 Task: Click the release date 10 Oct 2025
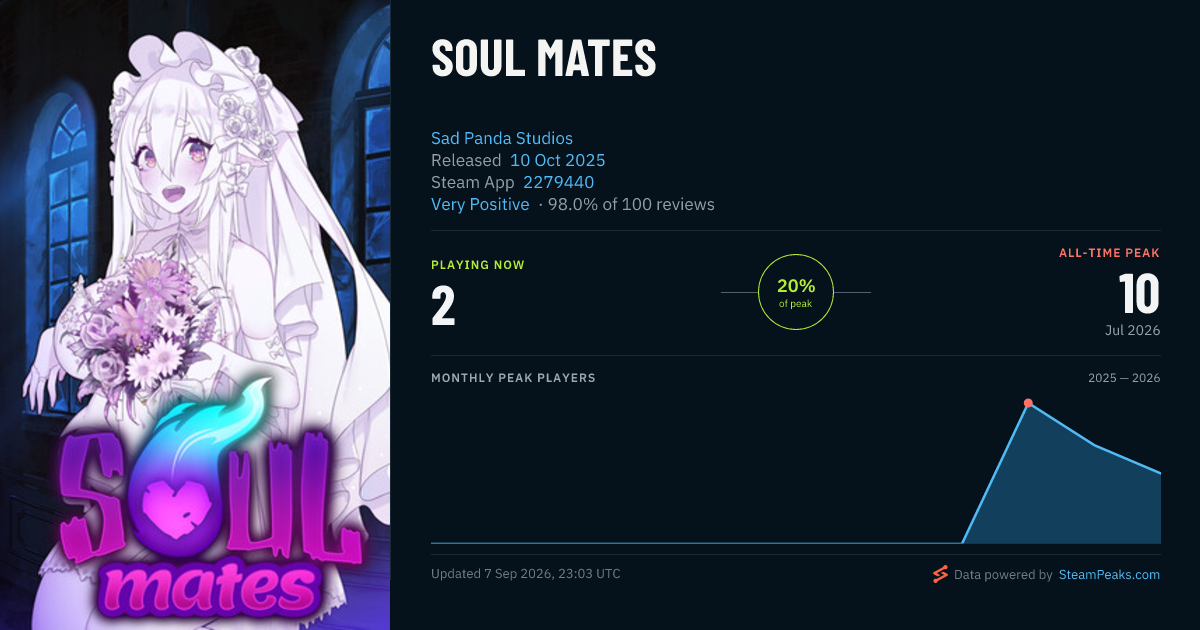point(558,160)
